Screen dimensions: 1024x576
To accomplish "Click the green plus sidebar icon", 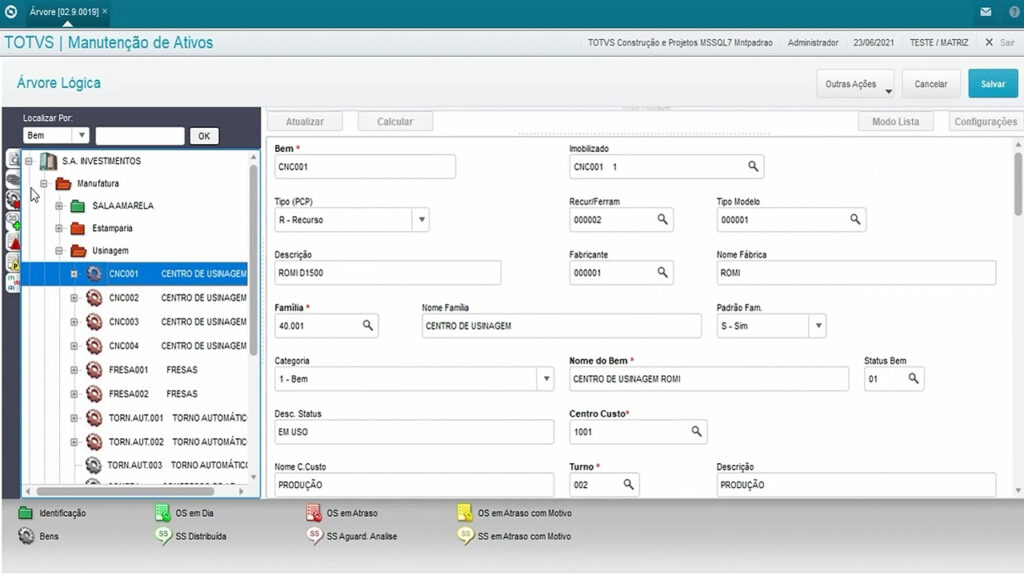I will click(x=13, y=221).
